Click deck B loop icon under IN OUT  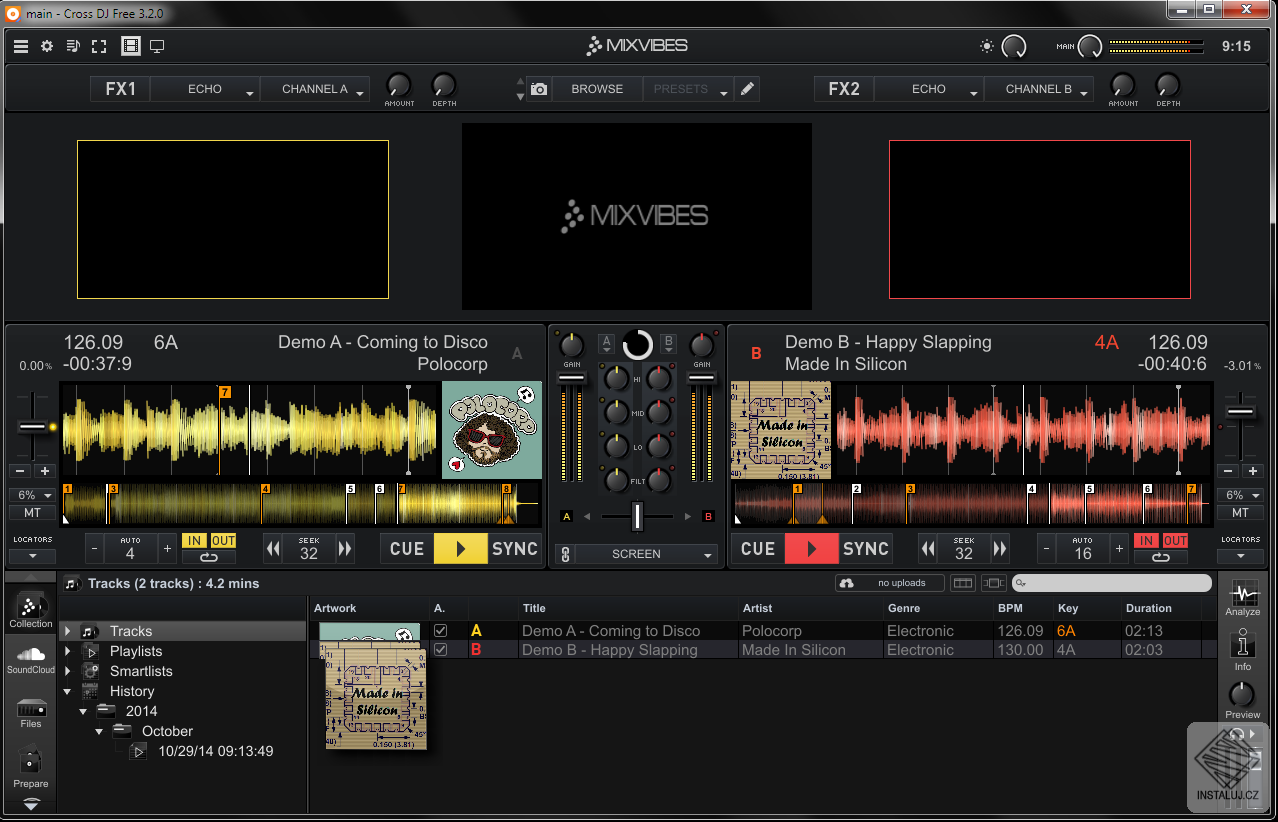coord(1161,558)
